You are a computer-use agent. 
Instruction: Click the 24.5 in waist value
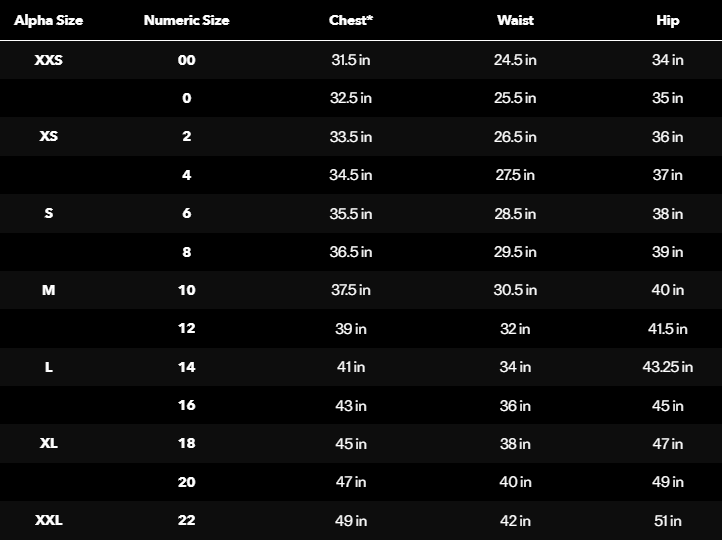(x=515, y=60)
